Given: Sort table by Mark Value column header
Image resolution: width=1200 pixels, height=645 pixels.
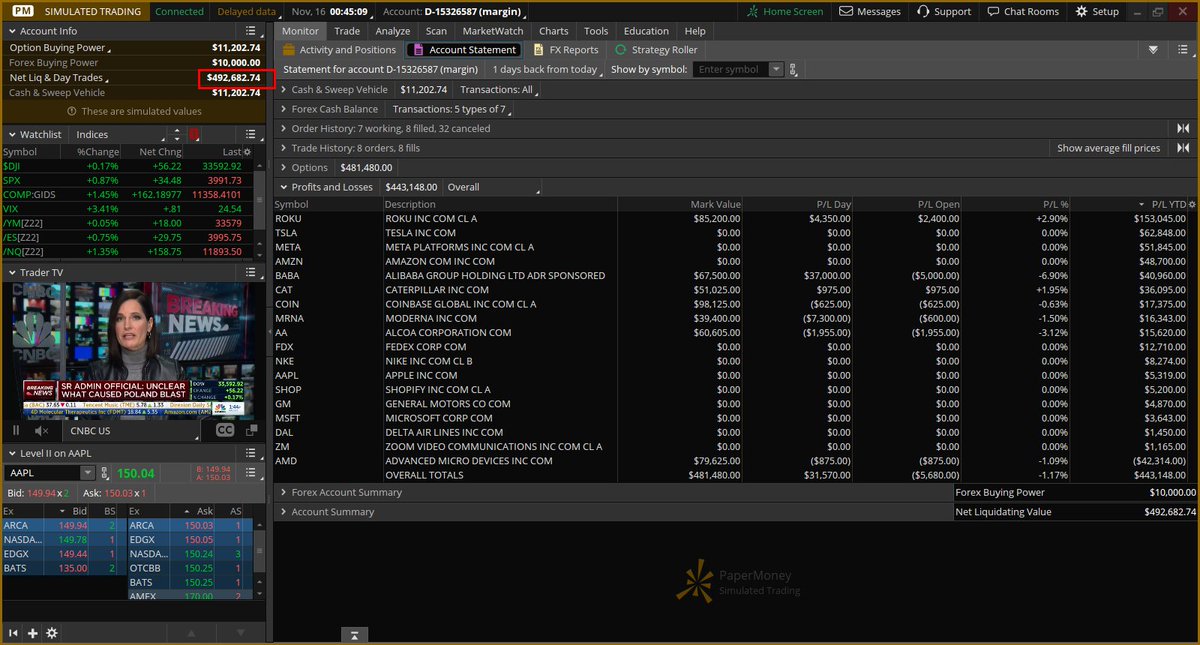Looking at the screenshot, I should (x=681, y=204).
